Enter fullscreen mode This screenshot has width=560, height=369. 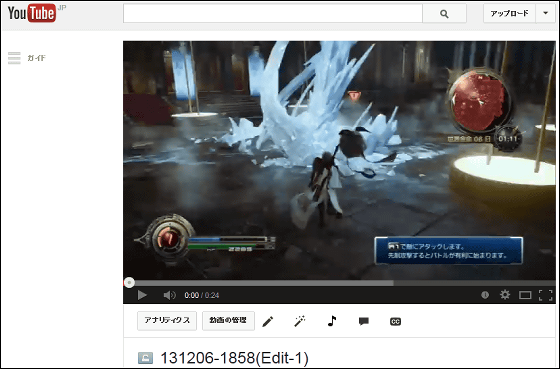pos(545,295)
